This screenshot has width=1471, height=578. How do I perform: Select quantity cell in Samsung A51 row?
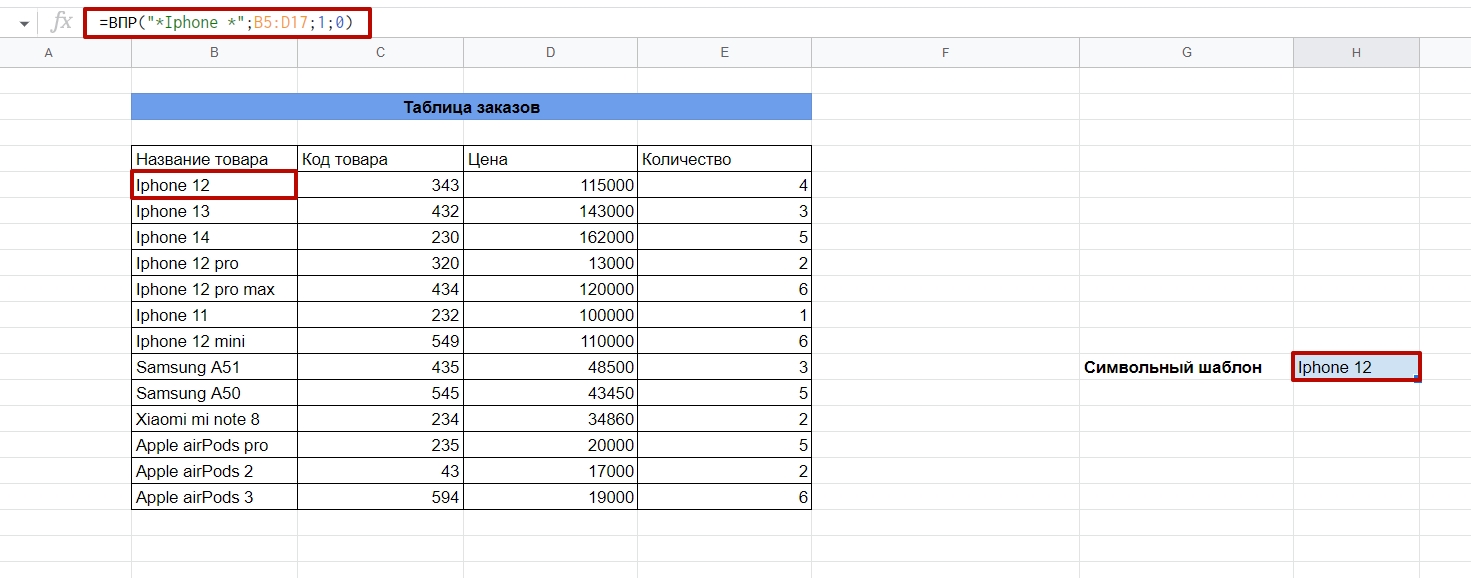(x=724, y=367)
